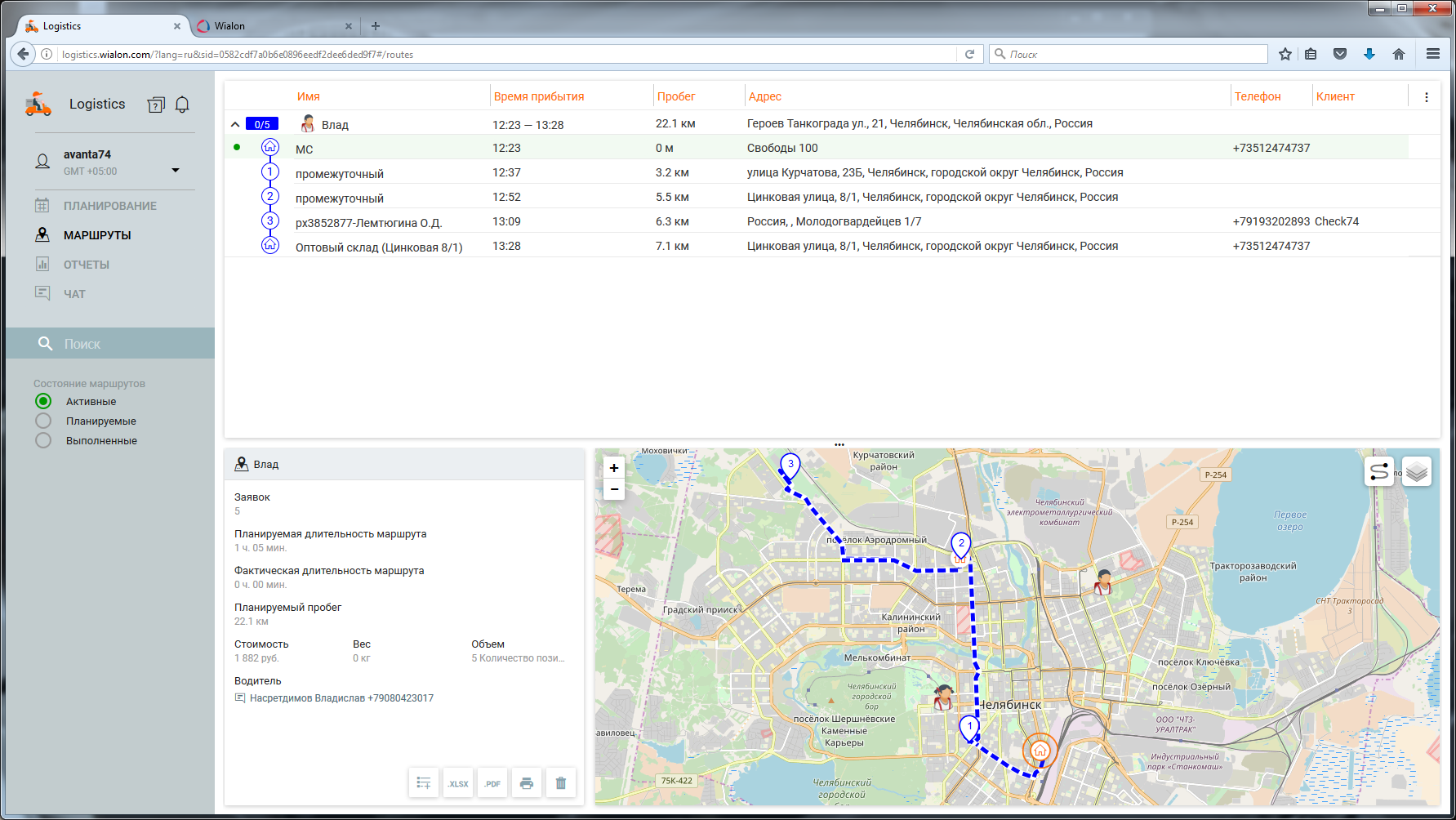Image resolution: width=1456 pixels, height=820 pixels.
Task: Sort table by Время прибытия column
Action: click(538, 96)
